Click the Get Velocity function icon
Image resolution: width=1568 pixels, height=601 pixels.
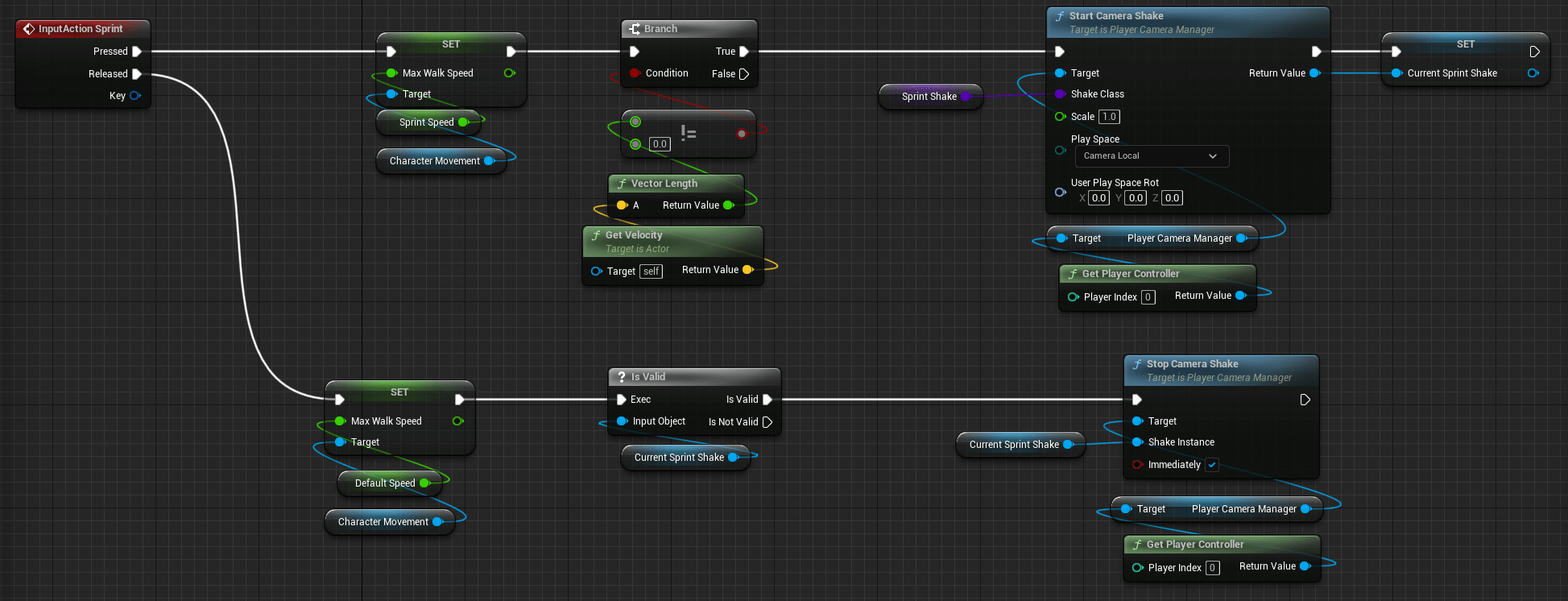tap(596, 235)
